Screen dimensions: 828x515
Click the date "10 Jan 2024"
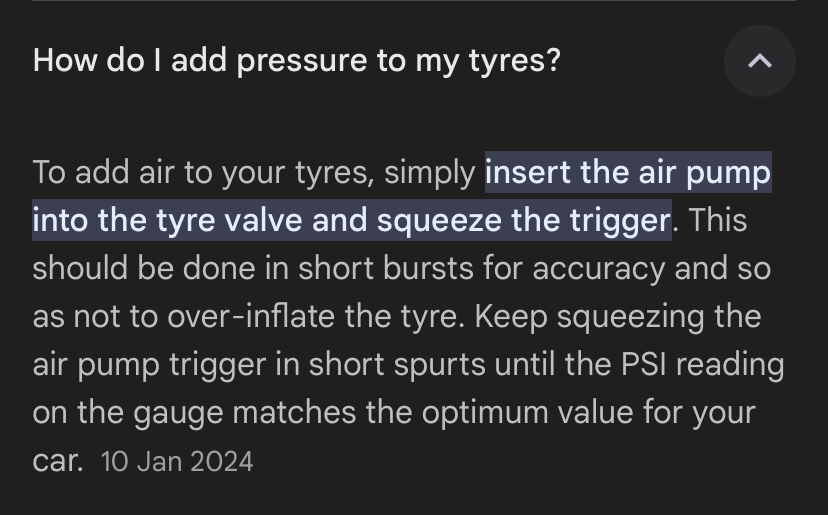177,461
